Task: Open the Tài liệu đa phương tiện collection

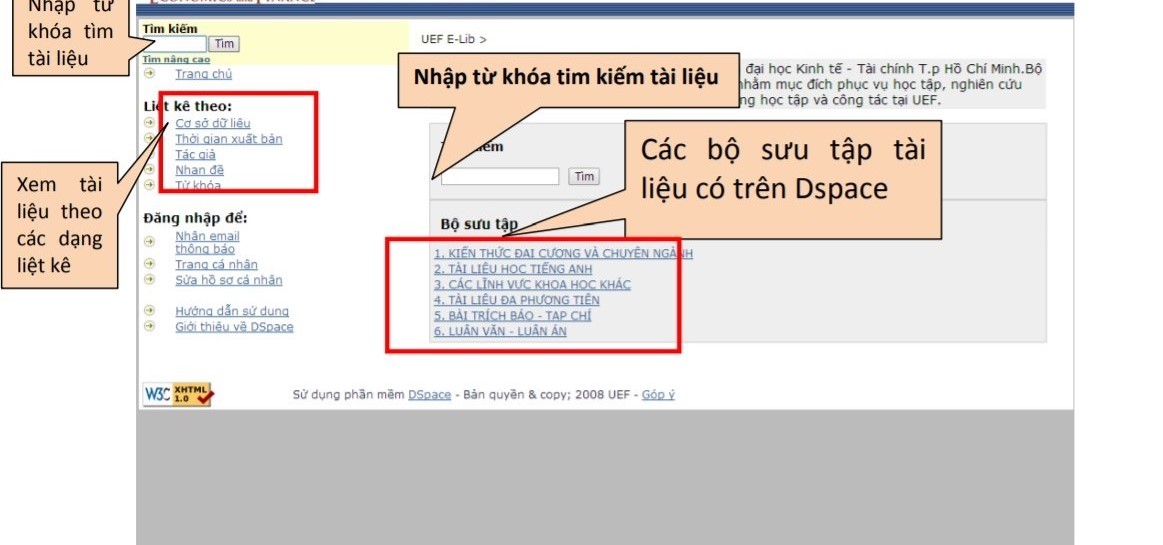Action: pos(516,300)
